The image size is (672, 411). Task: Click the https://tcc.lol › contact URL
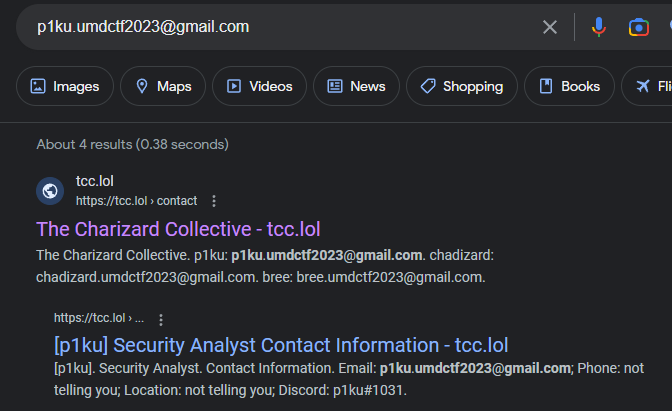click(x=136, y=201)
